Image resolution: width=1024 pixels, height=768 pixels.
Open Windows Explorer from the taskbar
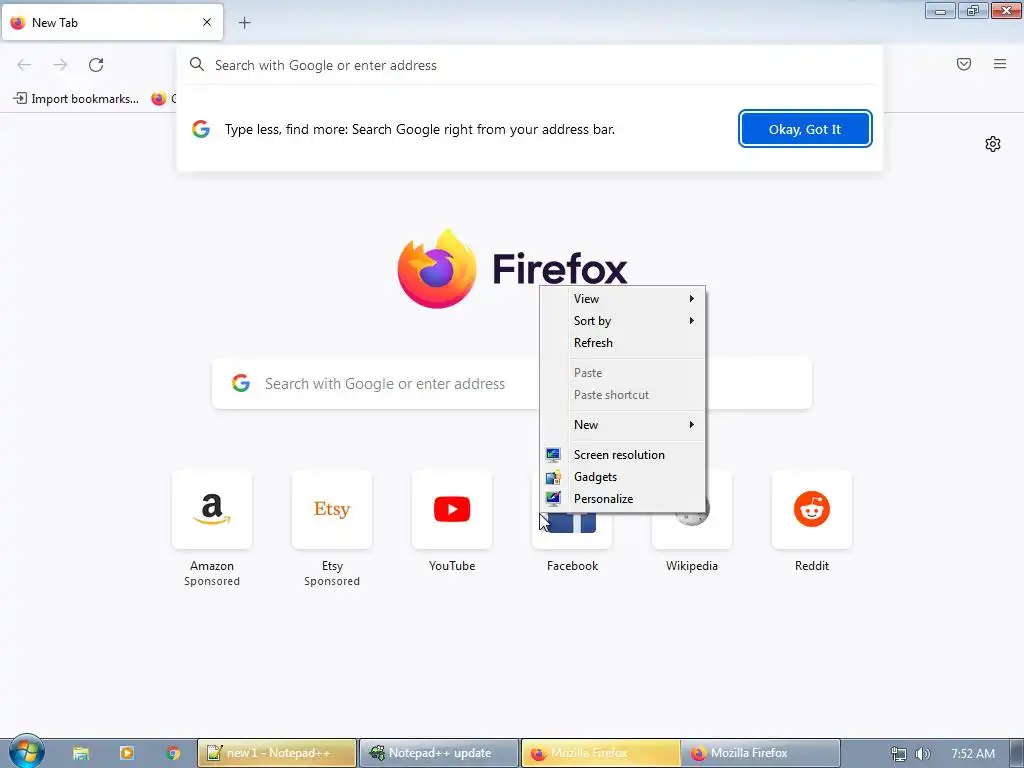80,753
